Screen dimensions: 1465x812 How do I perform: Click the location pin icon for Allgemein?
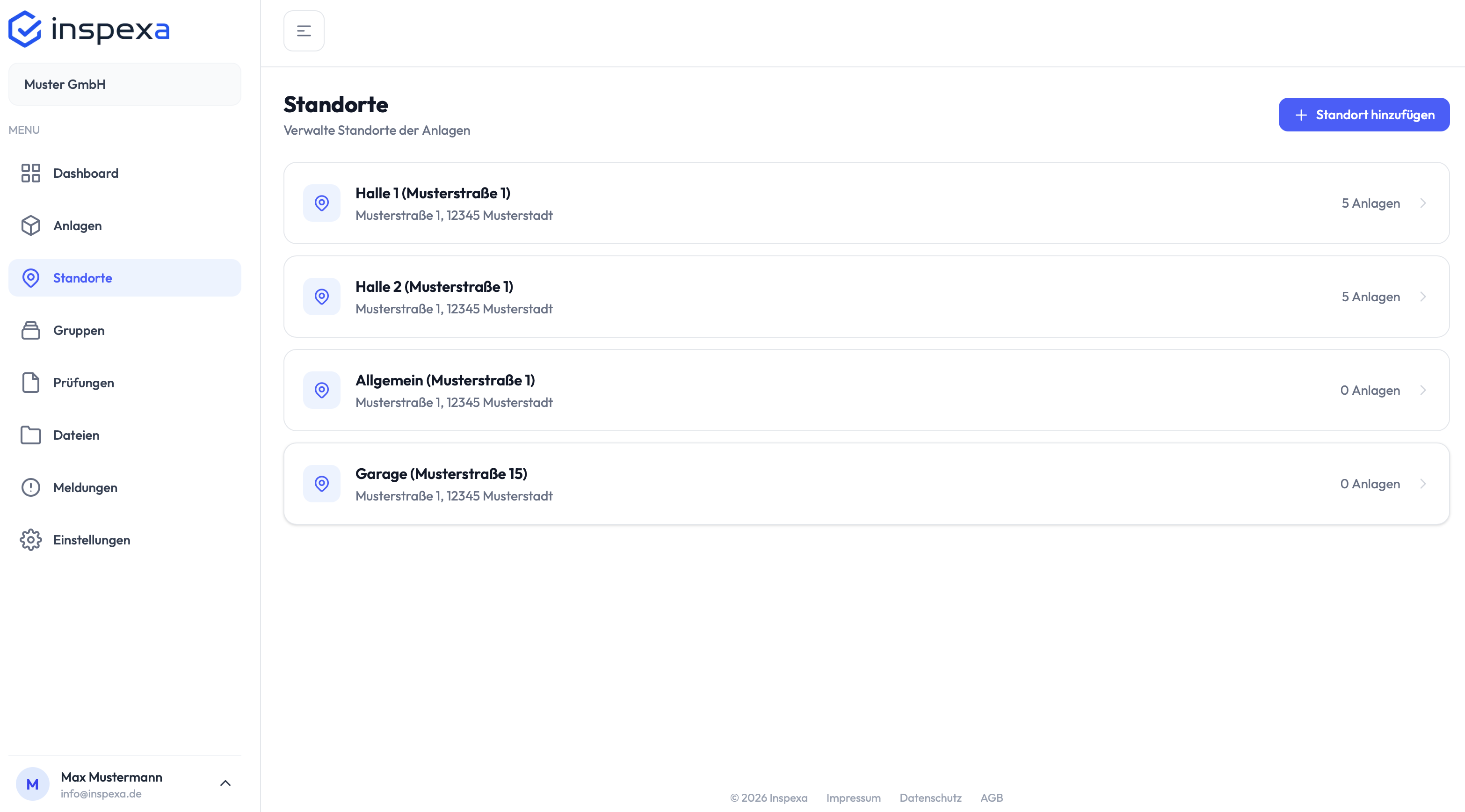coord(322,390)
